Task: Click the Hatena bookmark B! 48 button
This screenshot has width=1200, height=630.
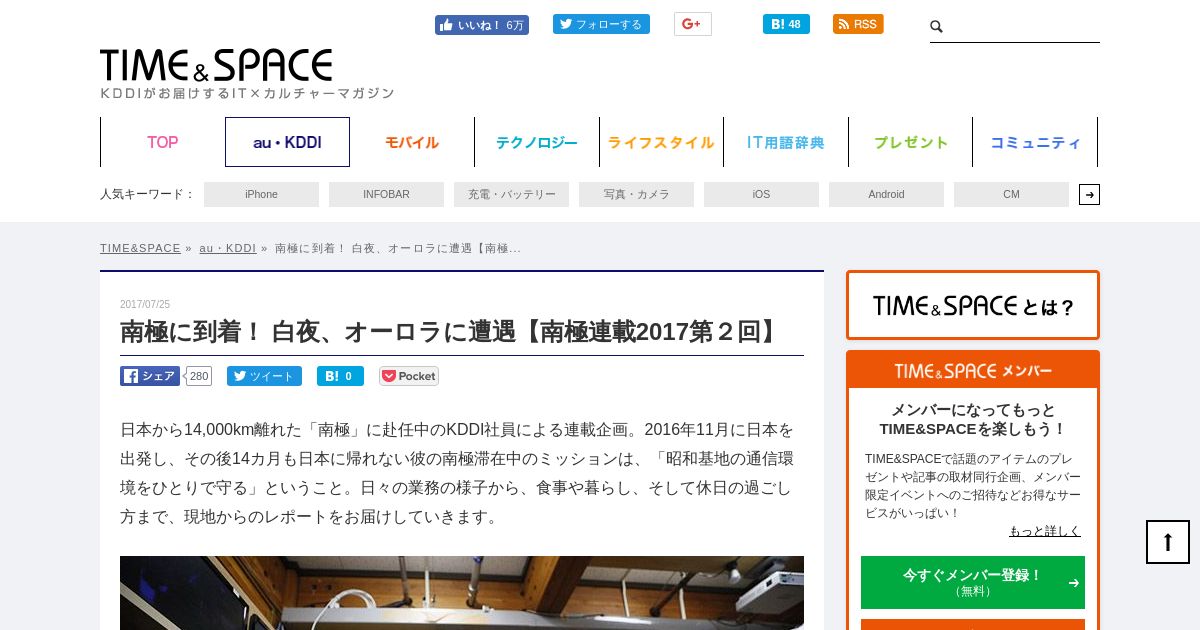Action: 786,24
